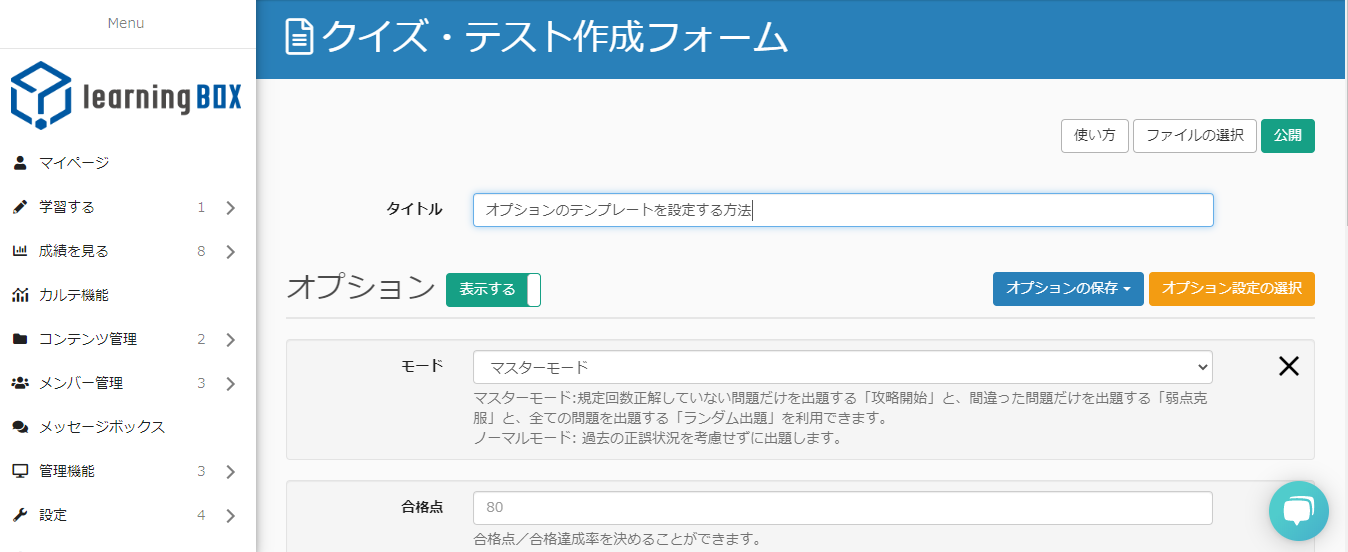
Task: Remove the モード option with X
Action: click(1289, 366)
